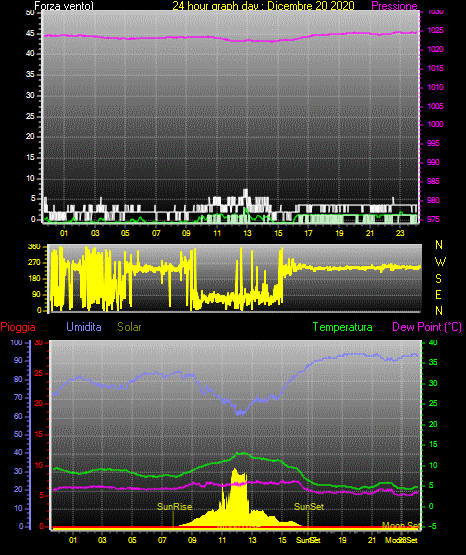Click the 1025 pressure axis value
This screenshot has height=555, width=466.
point(436,31)
